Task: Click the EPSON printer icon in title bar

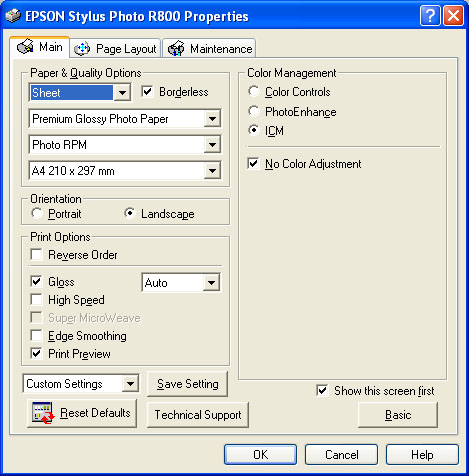Action: coord(13,16)
